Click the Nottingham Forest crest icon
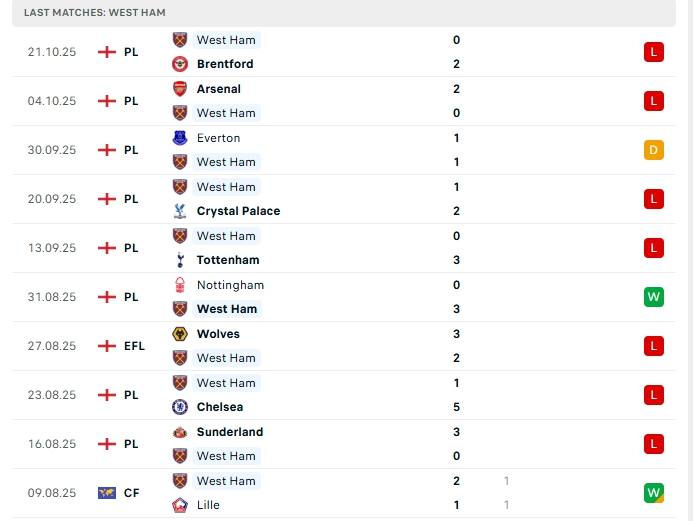 click(180, 285)
